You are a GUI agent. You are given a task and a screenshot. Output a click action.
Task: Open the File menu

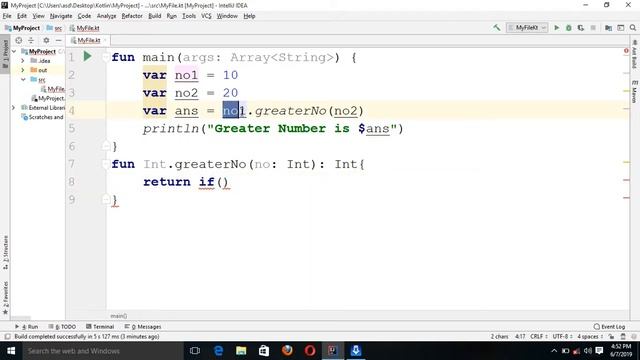click(7, 16)
